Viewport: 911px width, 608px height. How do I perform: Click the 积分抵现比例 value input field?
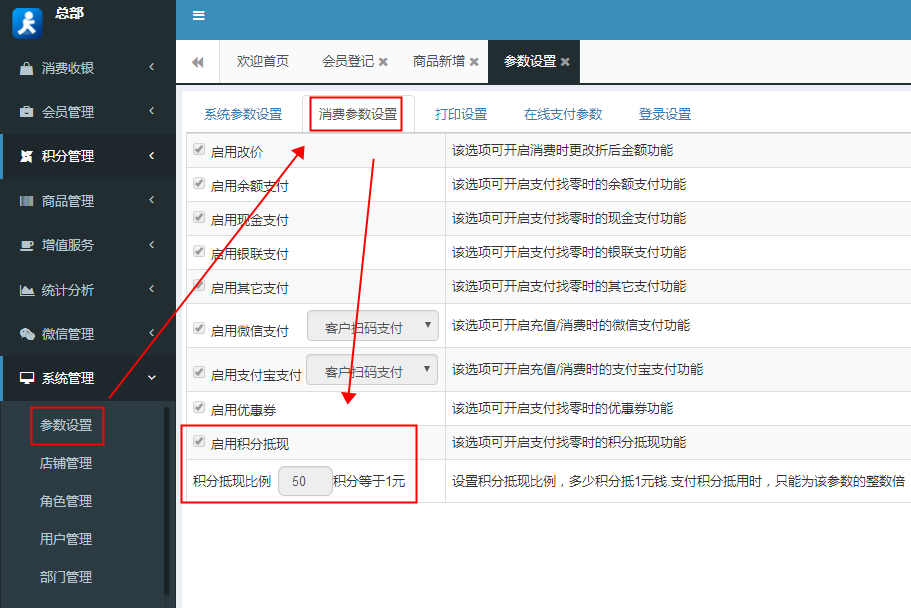click(305, 481)
